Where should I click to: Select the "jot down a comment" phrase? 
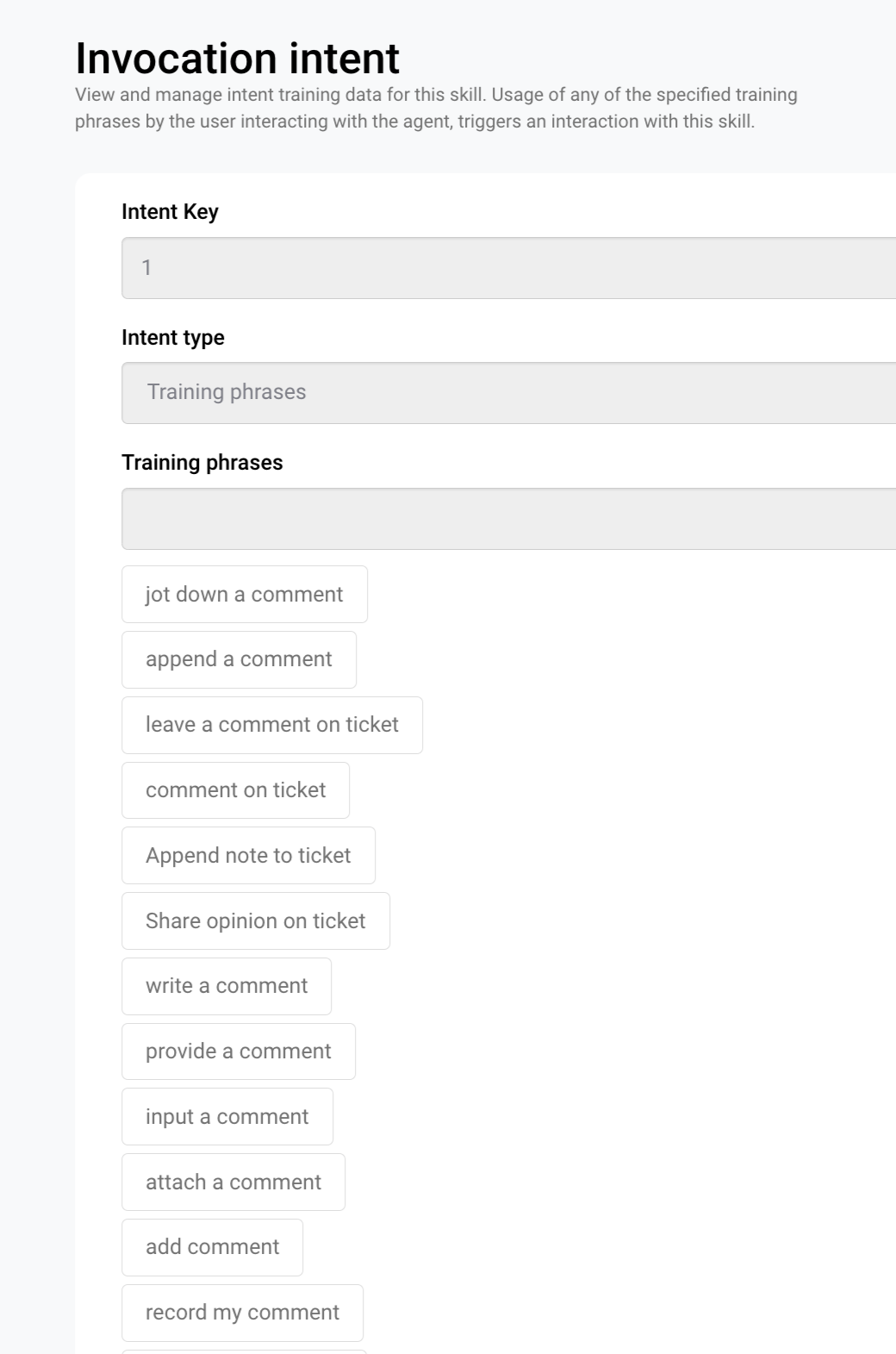(245, 595)
